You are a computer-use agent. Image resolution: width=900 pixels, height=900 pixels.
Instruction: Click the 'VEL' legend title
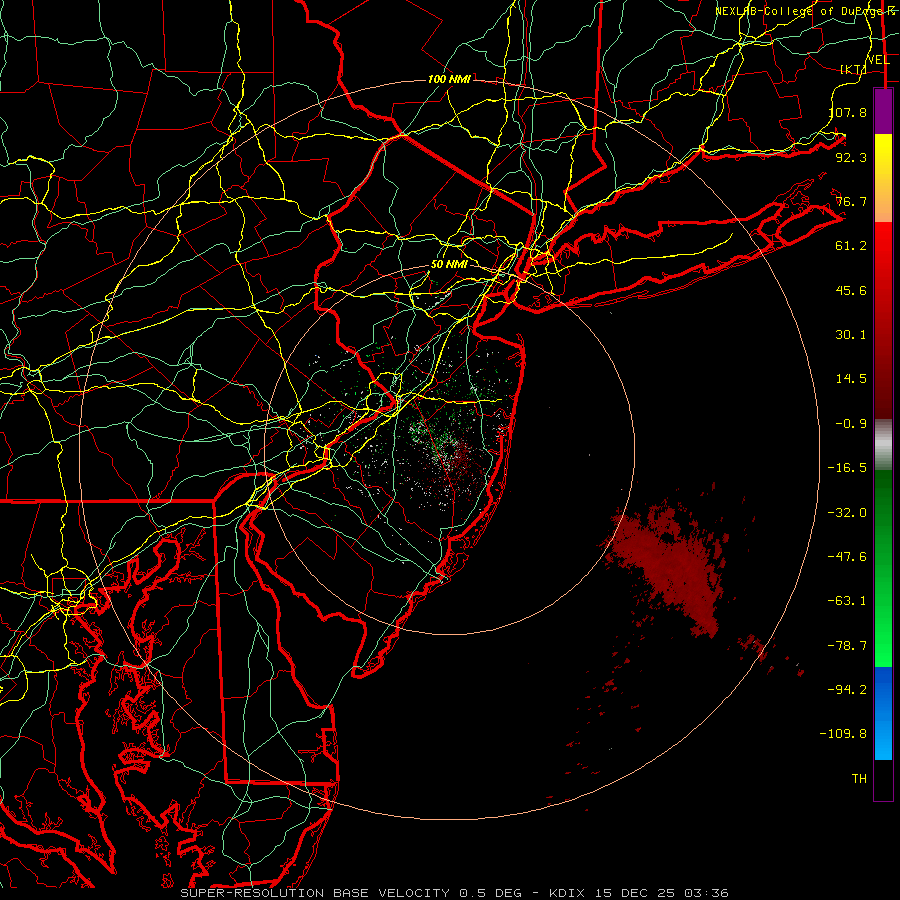(878, 60)
